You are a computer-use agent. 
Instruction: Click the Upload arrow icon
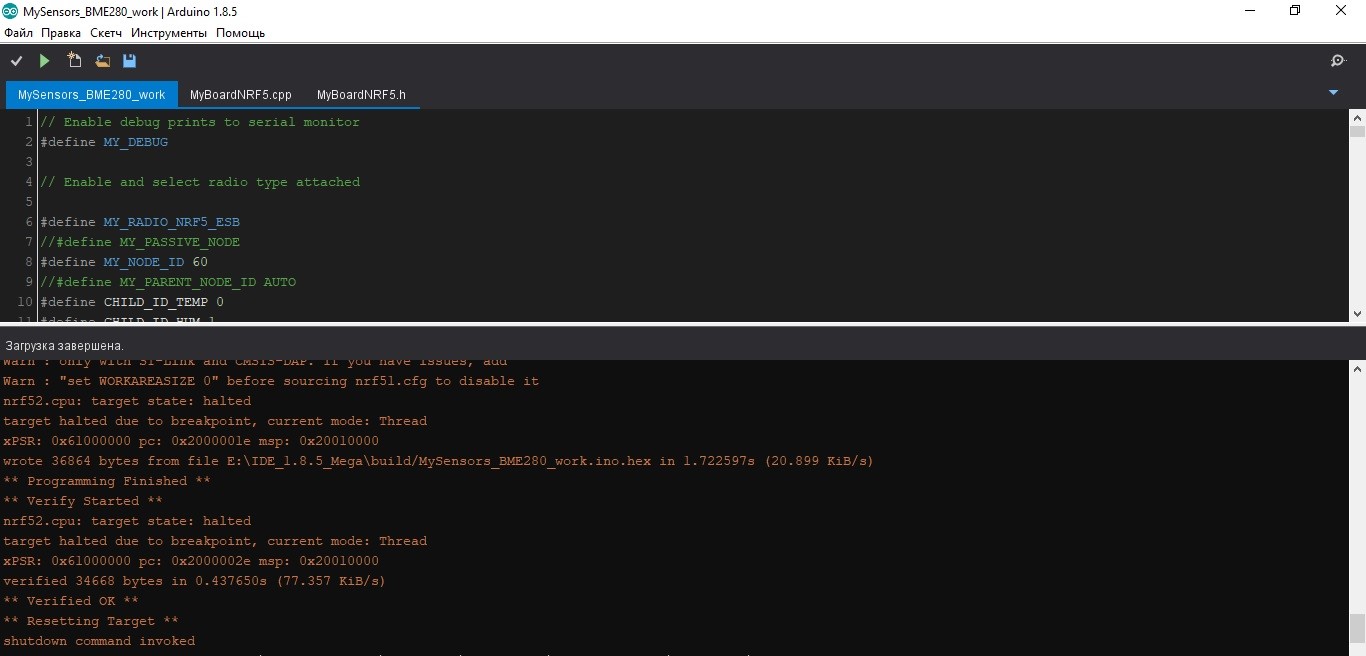click(44, 61)
